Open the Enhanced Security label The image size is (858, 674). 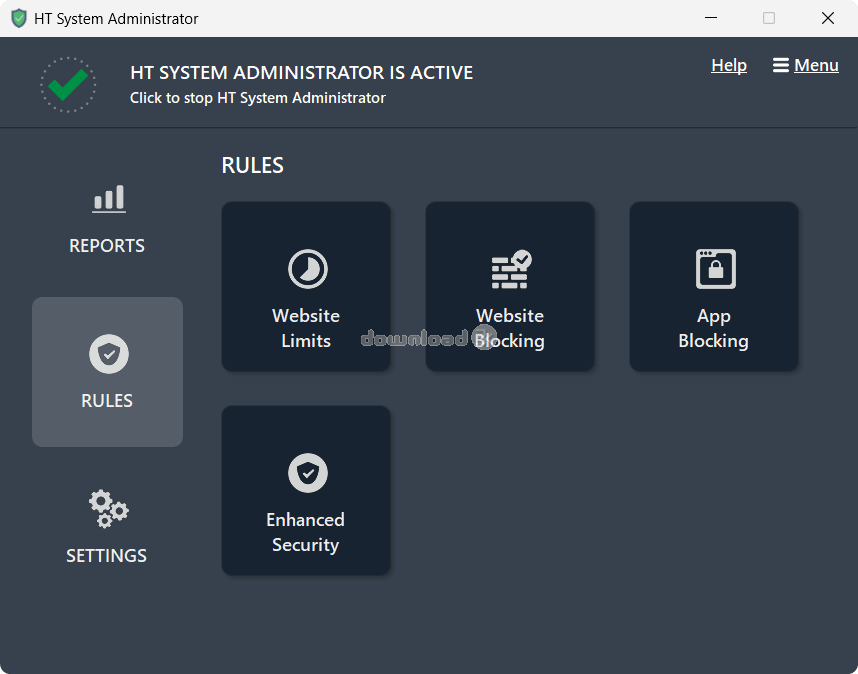[x=305, y=532]
